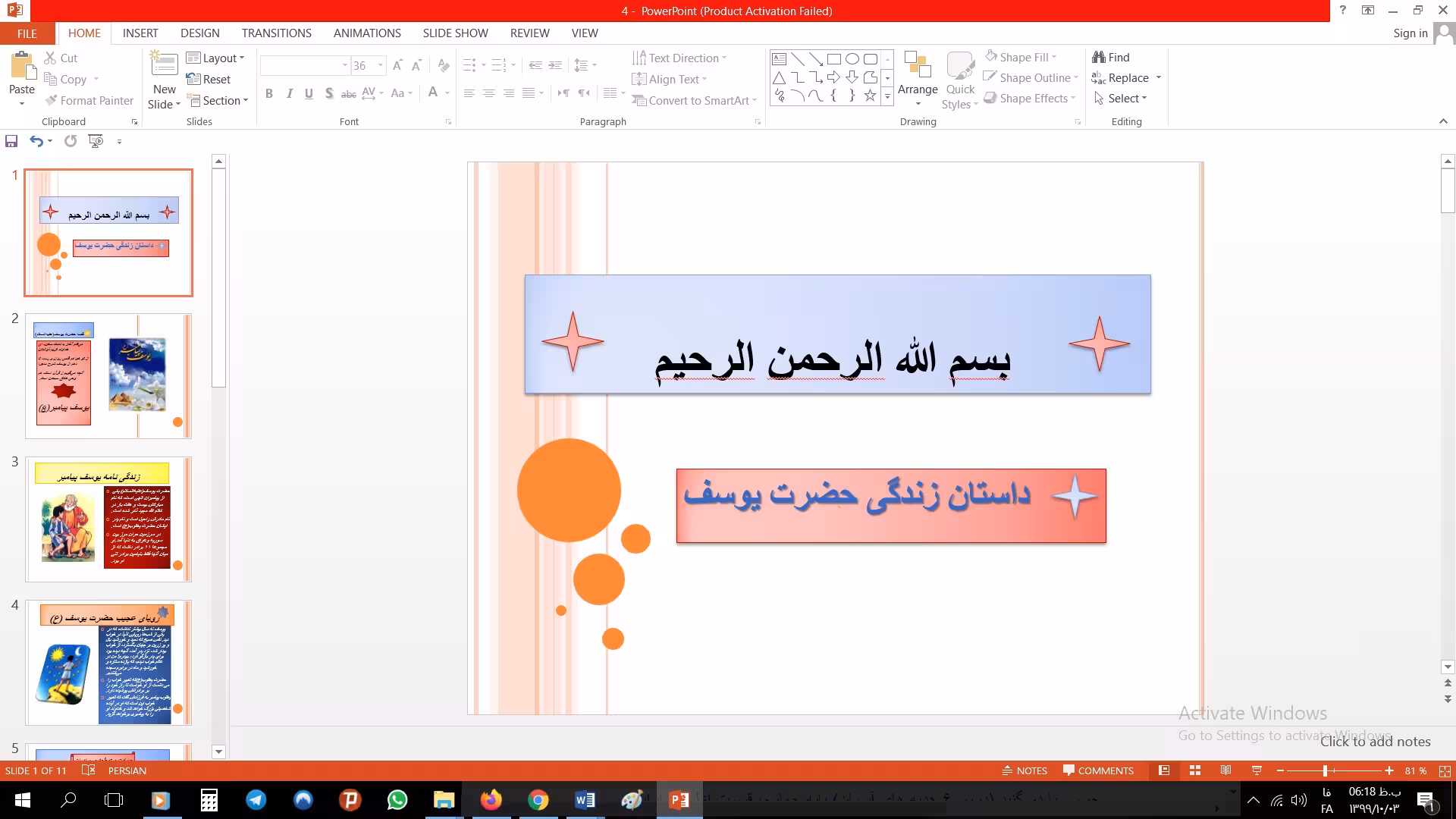Open the font size dropdown
The image size is (1456, 819).
pyautogui.click(x=381, y=66)
